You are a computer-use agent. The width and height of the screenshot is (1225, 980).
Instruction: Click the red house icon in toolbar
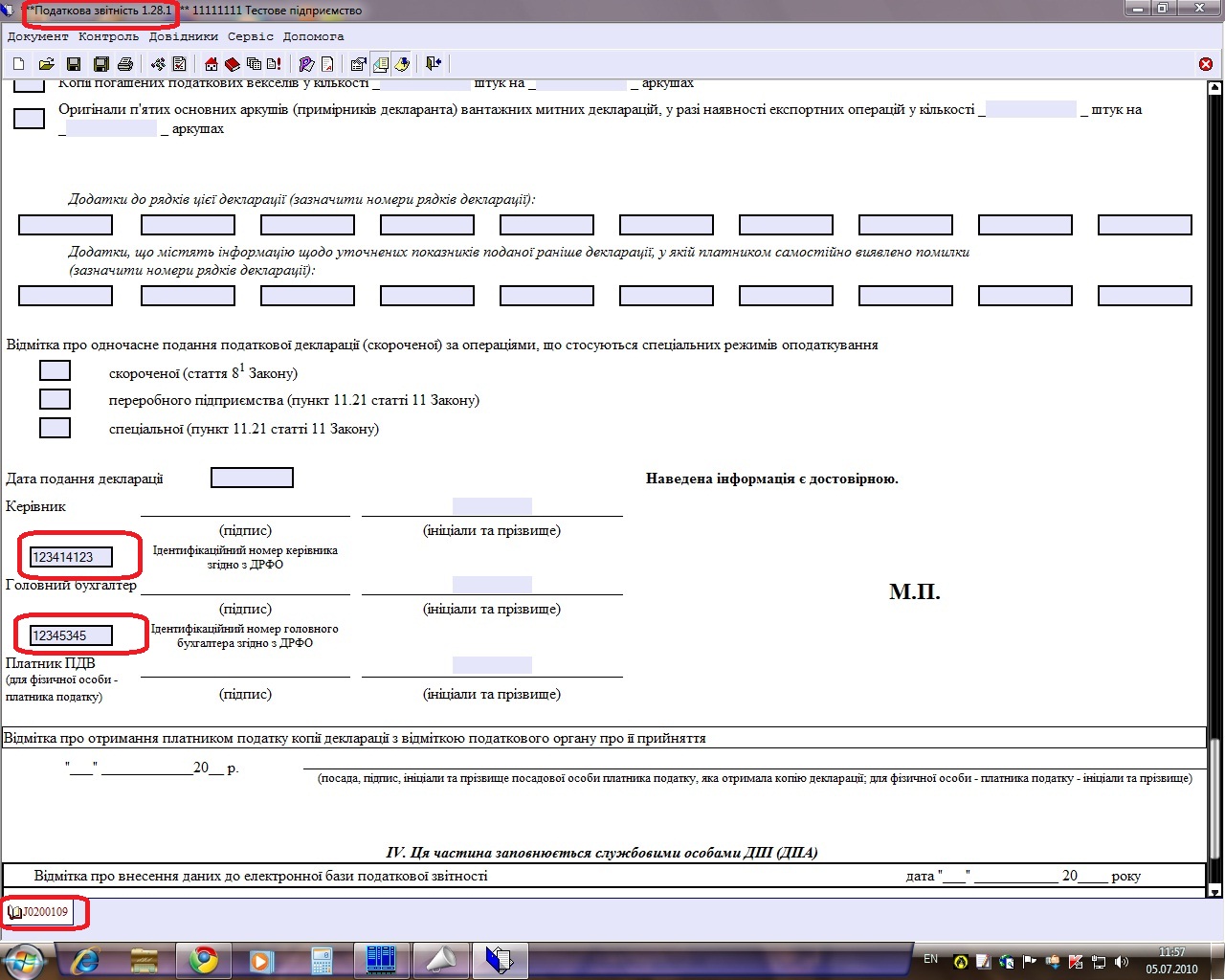(x=212, y=64)
